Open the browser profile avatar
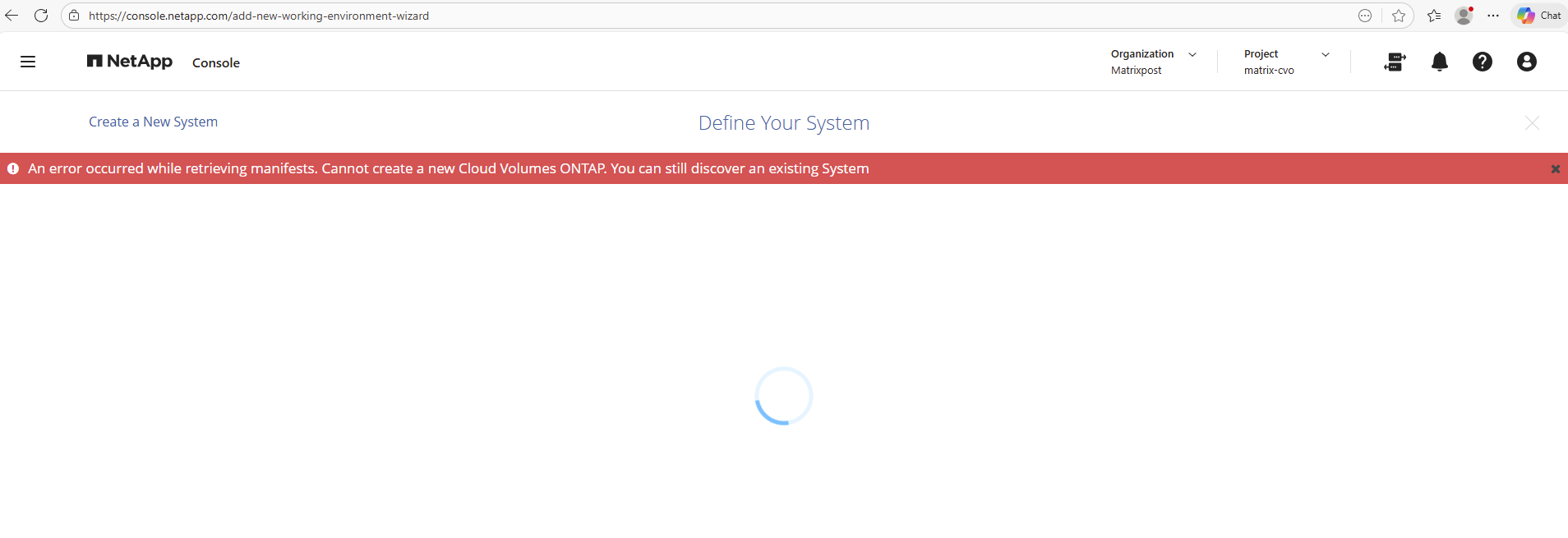 1464,16
